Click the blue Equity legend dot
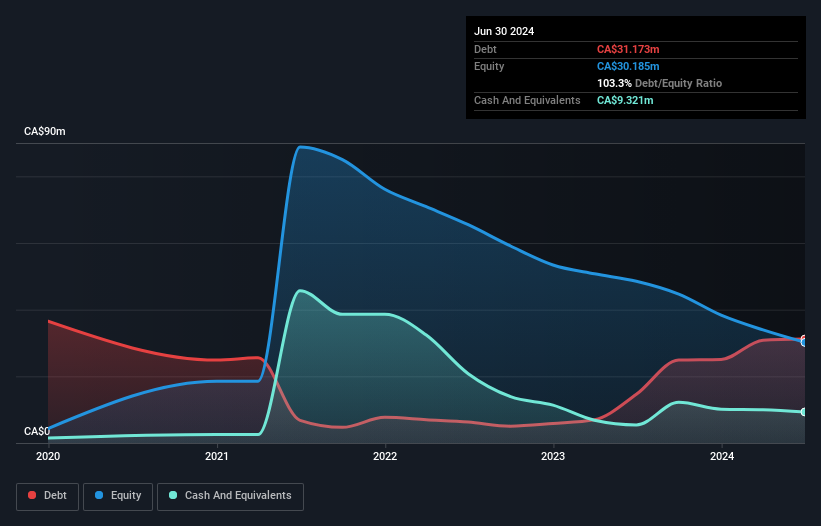 coord(99,495)
